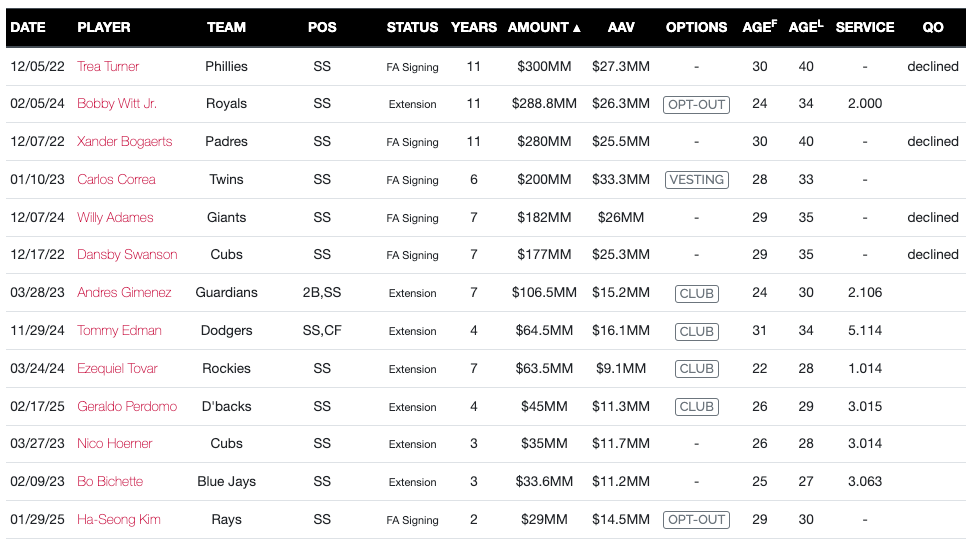Select the $280MM amount cell
Image resolution: width=973 pixels, height=541 pixels.
click(x=544, y=141)
